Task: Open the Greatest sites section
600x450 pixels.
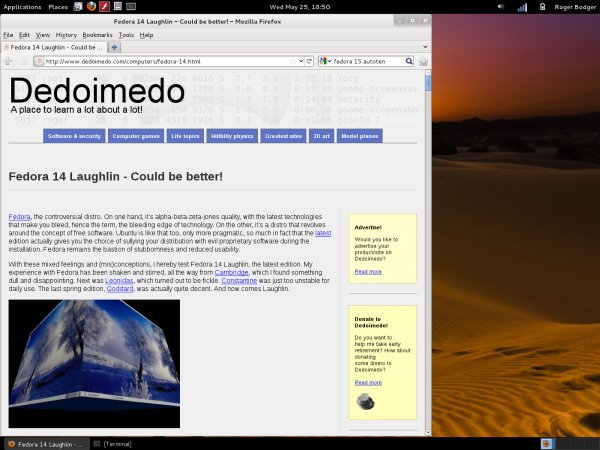Action: (283, 136)
